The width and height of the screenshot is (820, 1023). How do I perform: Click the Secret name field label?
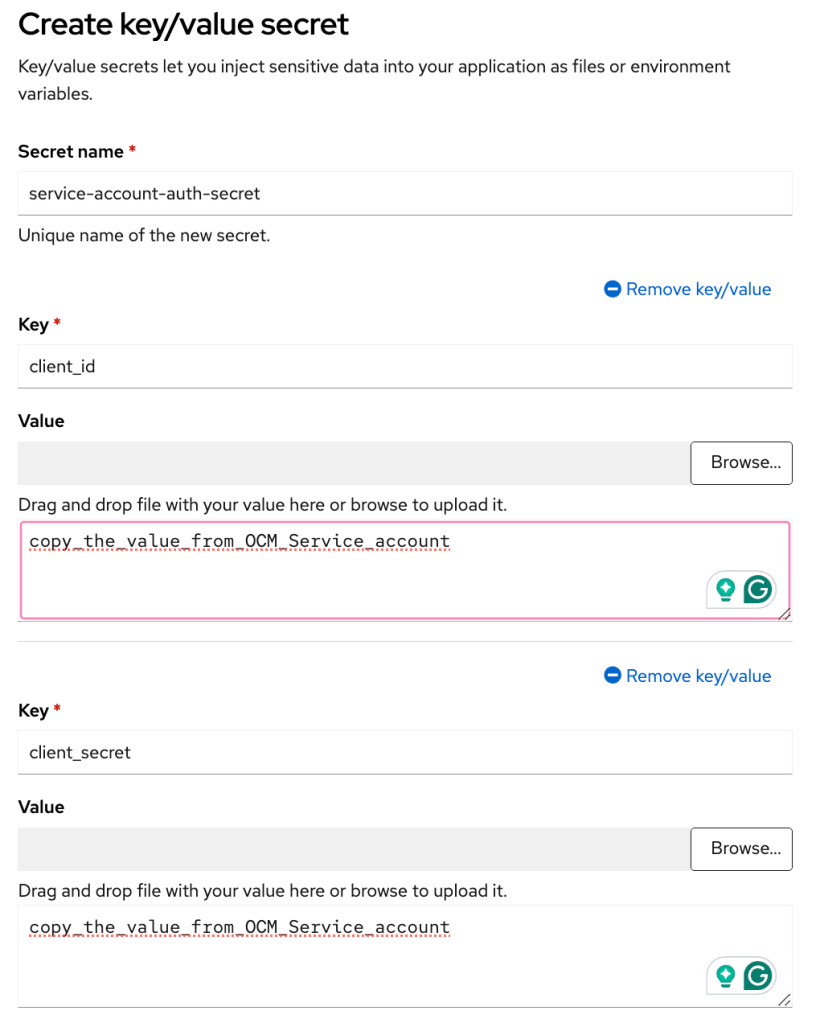point(71,152)
